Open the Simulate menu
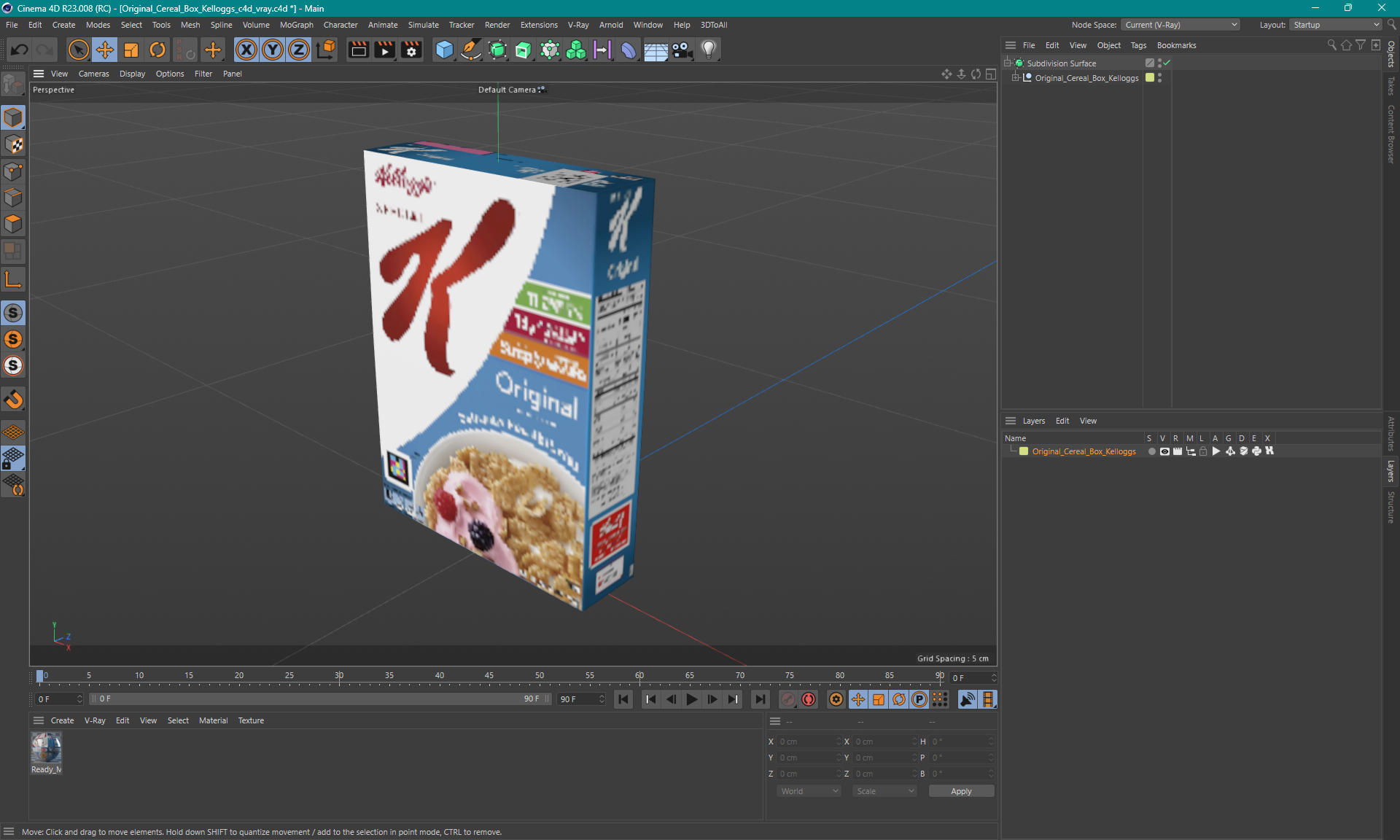Viewport: 1400px width, 840px height. point(423,25)
